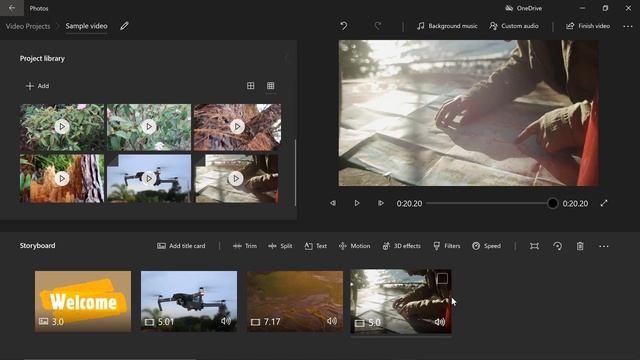Image resolution: width=640 pixels, height=360 pixels.
Task: Rotate the selected clip
Action: tap(557, 246)
